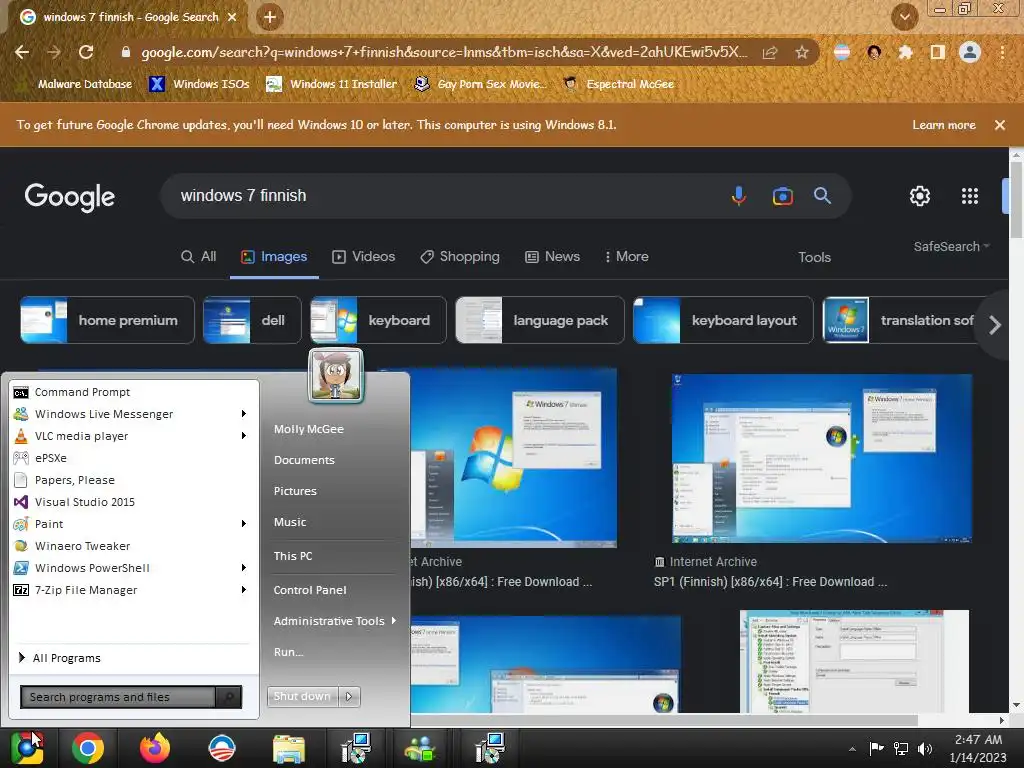Open the Chrome tab search chevron
Screen dimensions: 1024x768
click(904, 17)
